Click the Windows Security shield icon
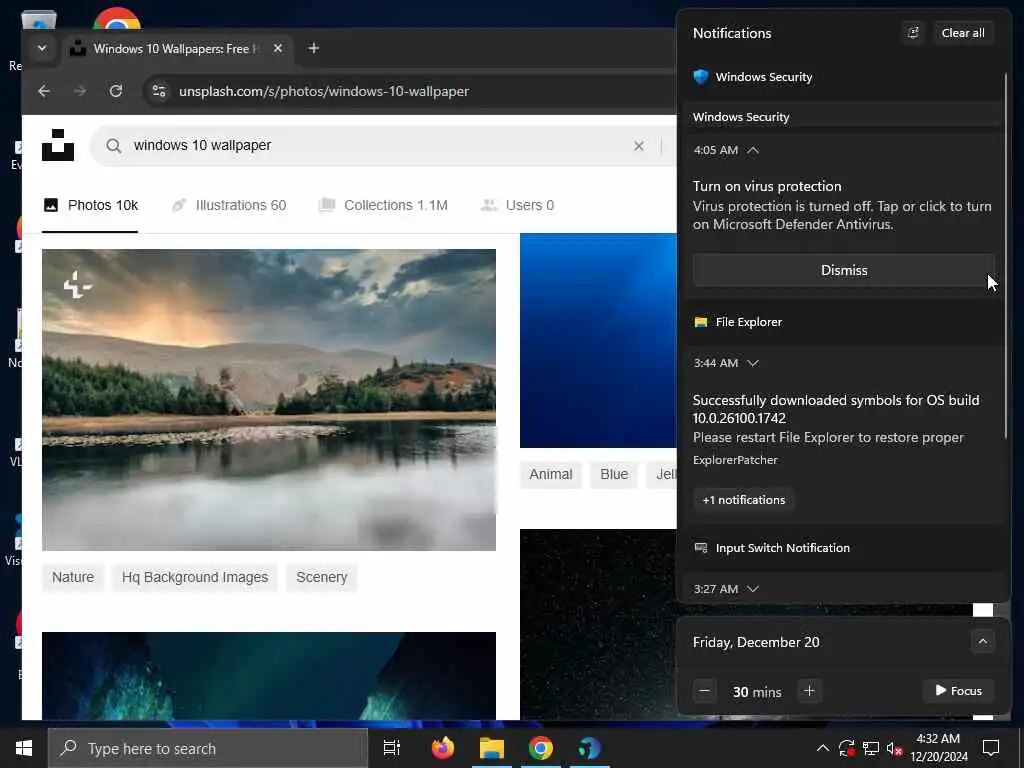 tap(701, 77)
